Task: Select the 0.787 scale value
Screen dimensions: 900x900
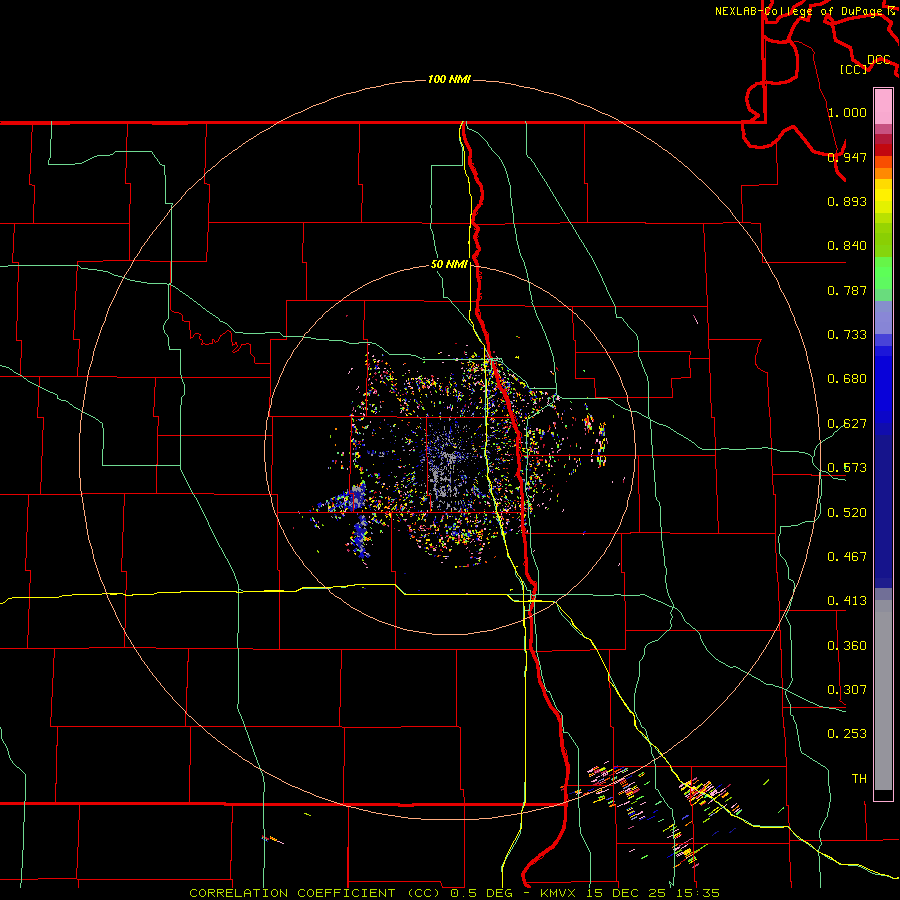Action: 847,290
